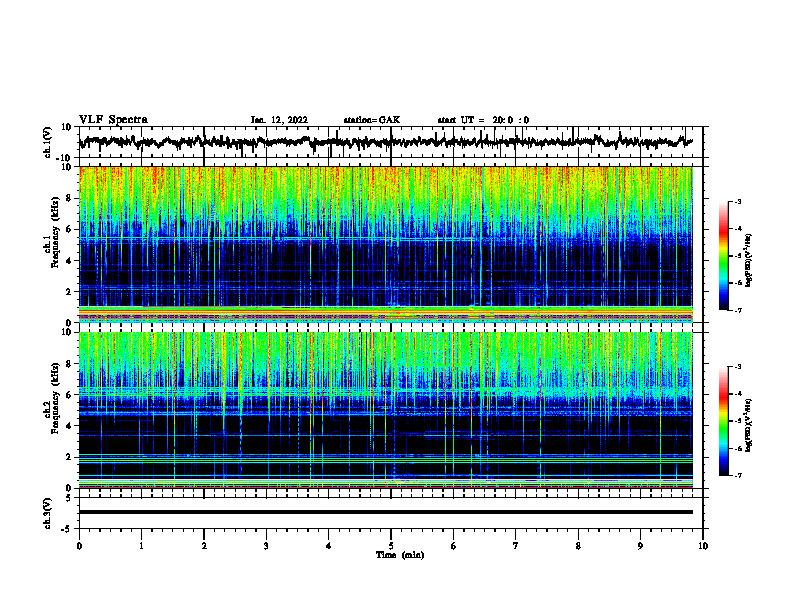The width and height of the screenshot is (792, 612).
Task: Click time axis tick label '5' beside Time label
Action: click(x=391, y=546)
